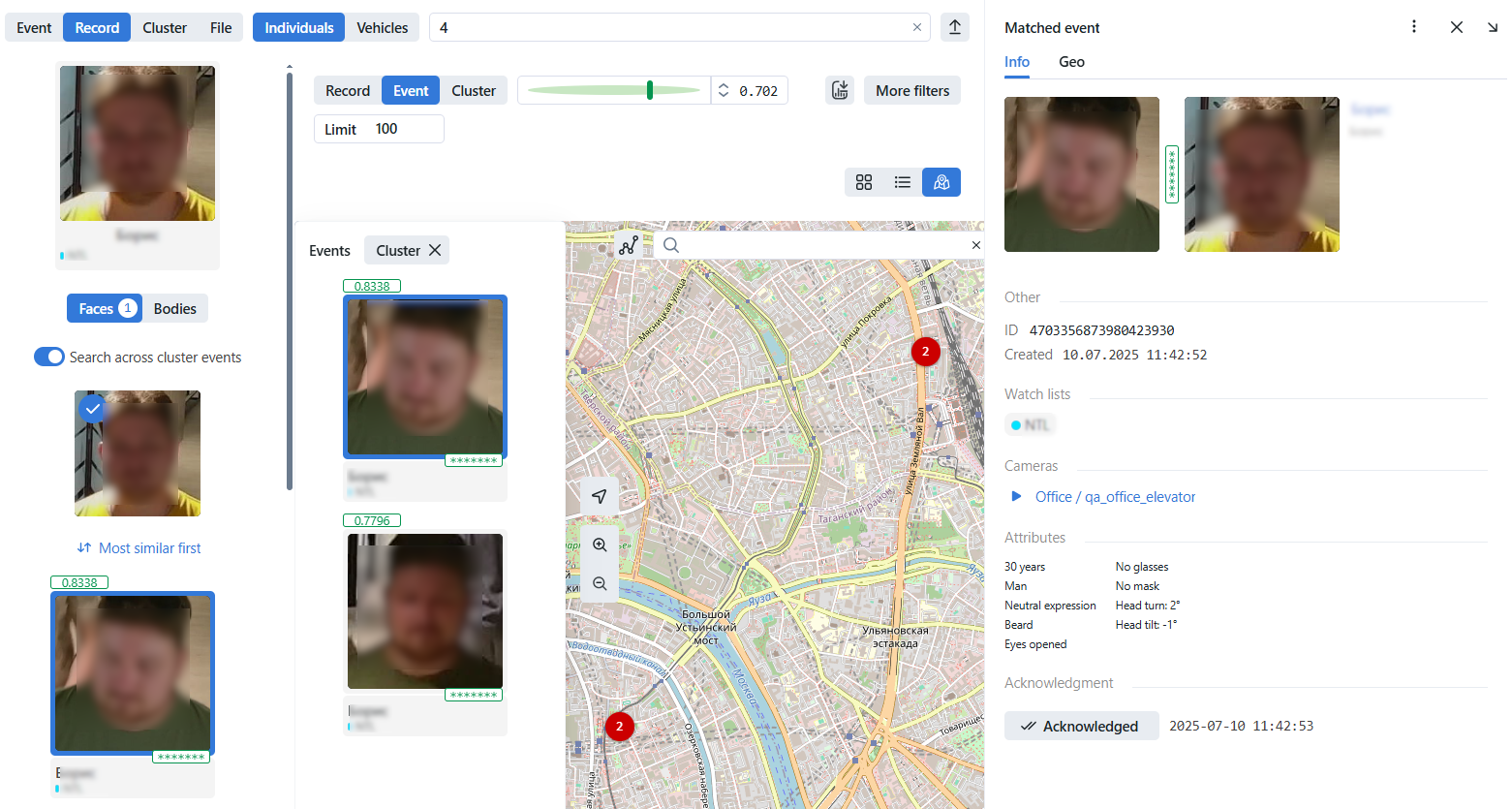Click the upload icon next to search field

click(954, 26)
